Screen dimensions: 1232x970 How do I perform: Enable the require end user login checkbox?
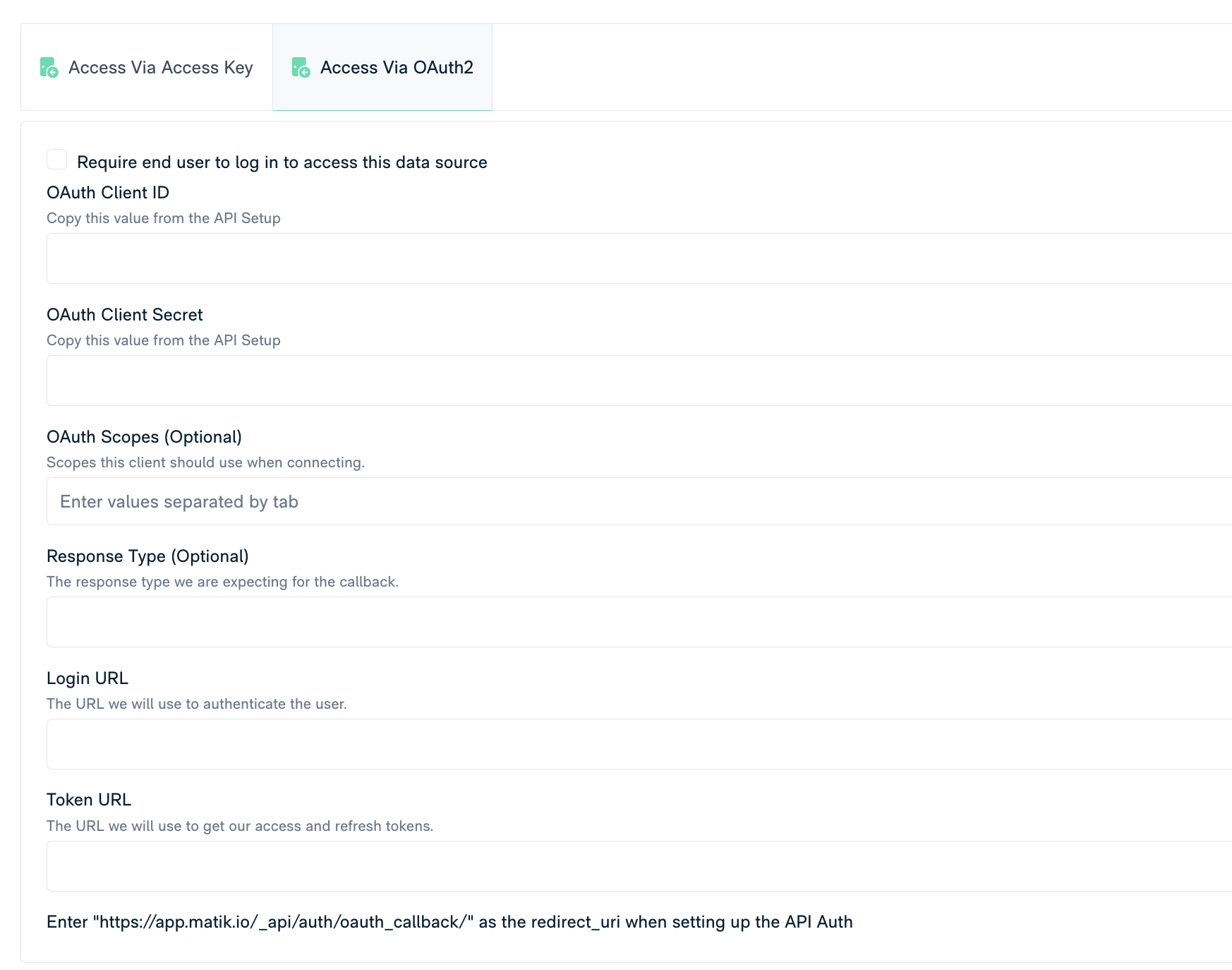pos(57,160)
